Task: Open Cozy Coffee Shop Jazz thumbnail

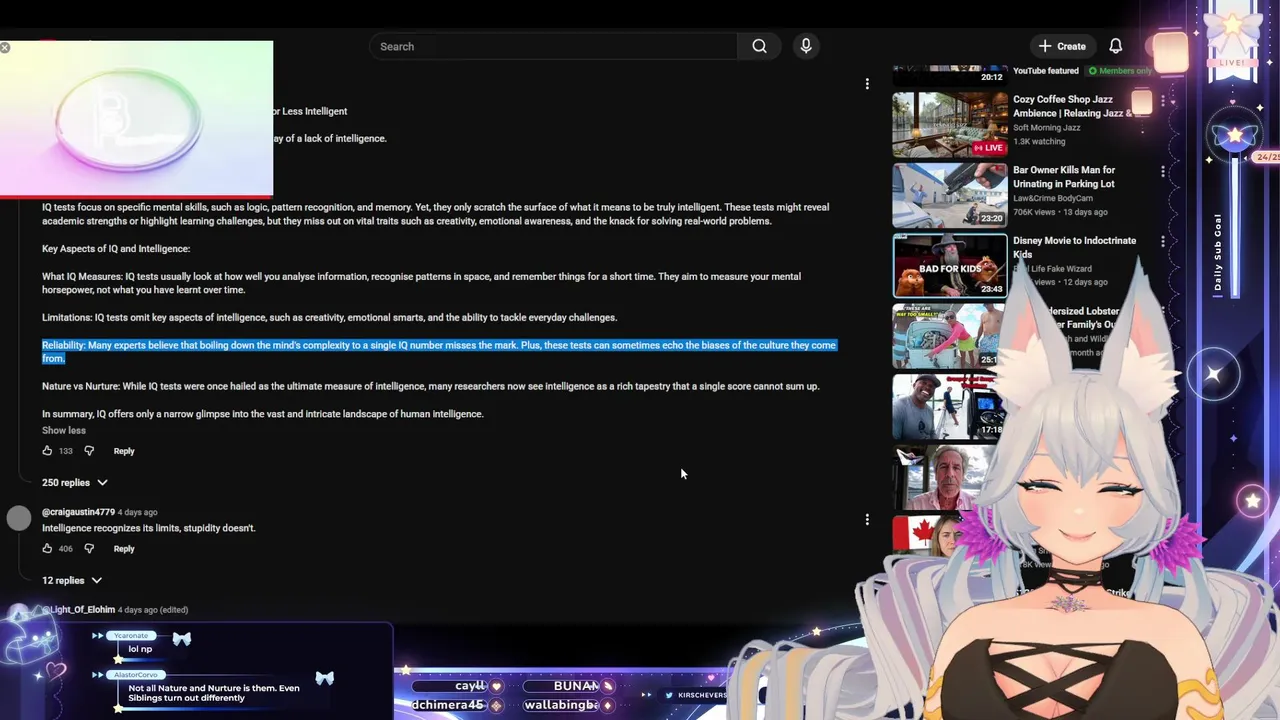Action: 950,125
